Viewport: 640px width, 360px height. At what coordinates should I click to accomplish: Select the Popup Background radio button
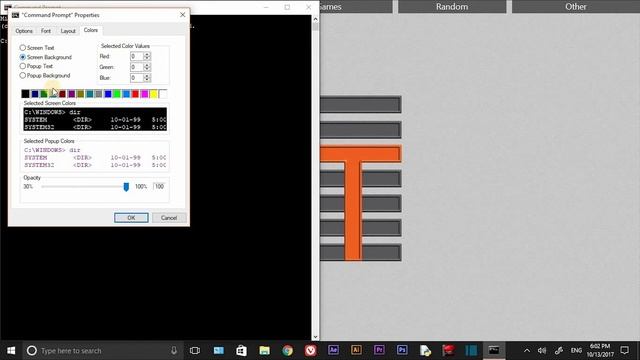(23, 76)
